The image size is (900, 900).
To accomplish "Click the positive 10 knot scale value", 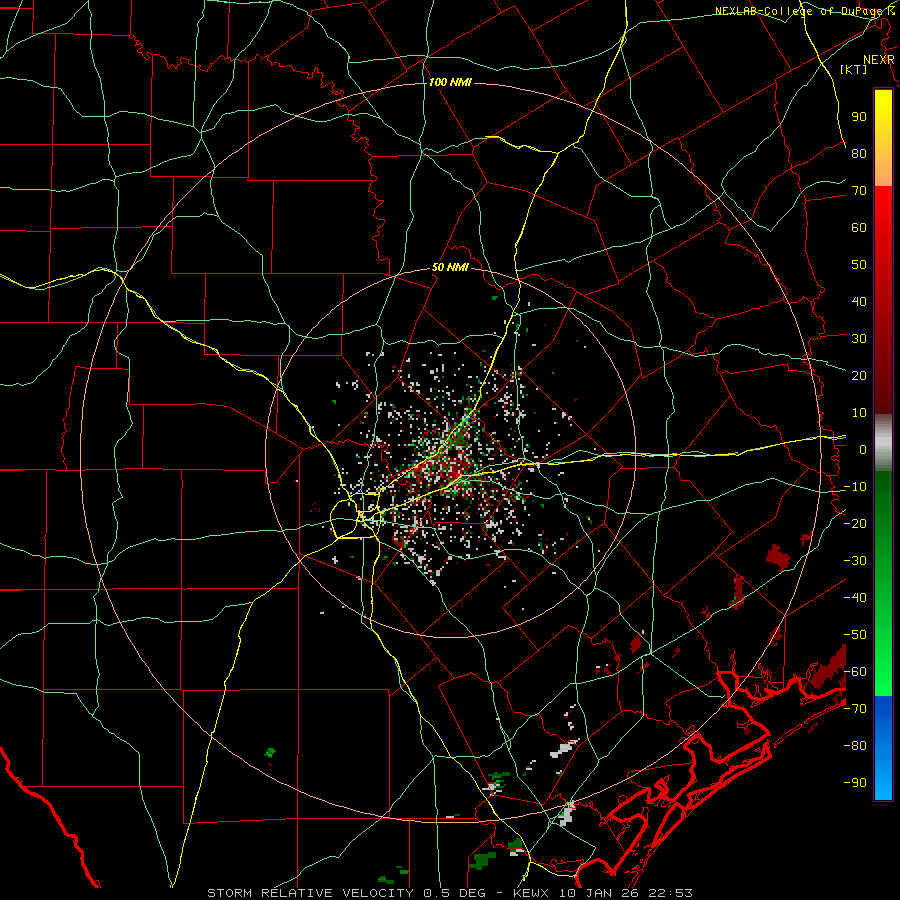I will pyautogui.click(x=859, y=413).
